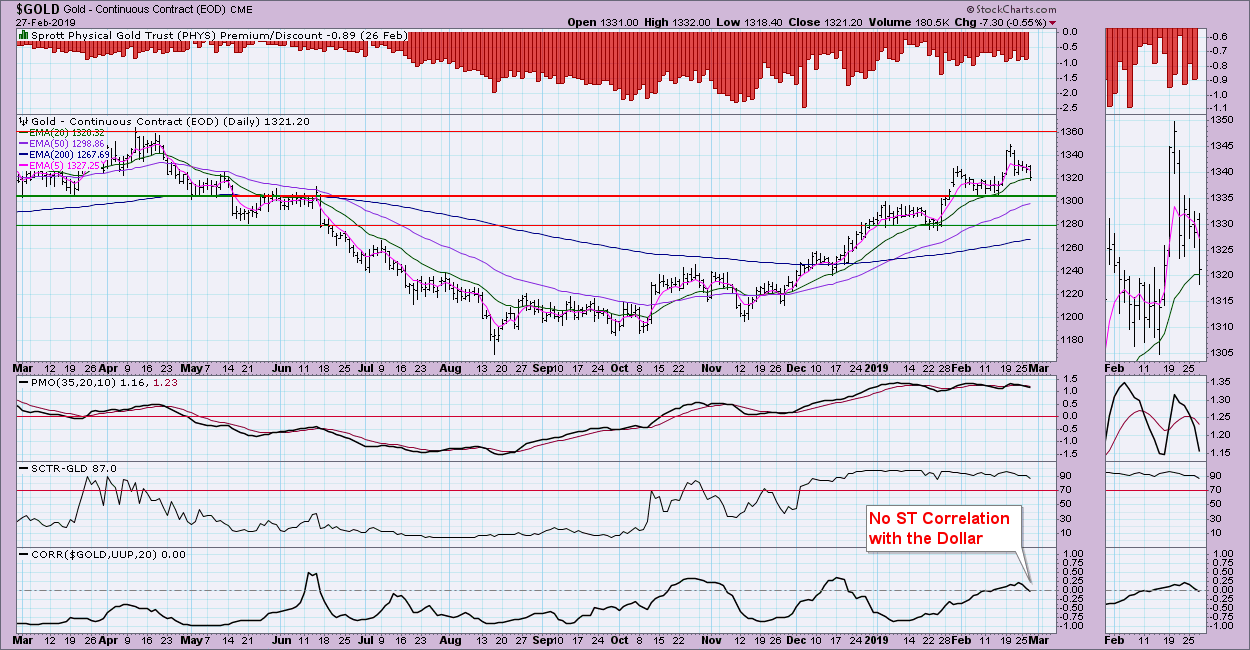This screenshot has height=650, width=1250.
Task: Click the SCTR-GLD 87.0 indicator label
Action: 74,468
